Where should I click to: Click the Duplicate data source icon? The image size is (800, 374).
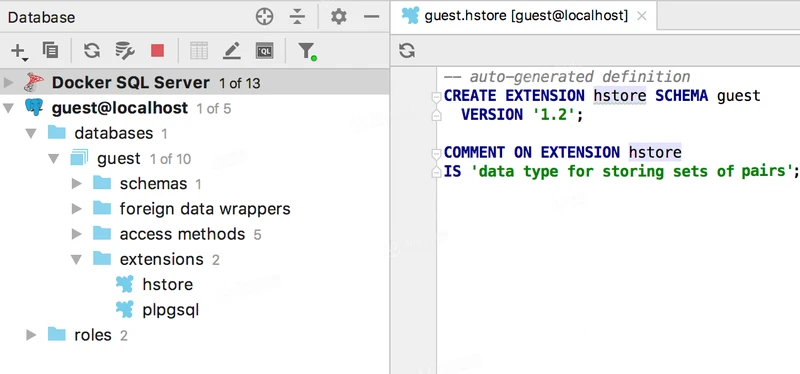[x=50, y=50]
